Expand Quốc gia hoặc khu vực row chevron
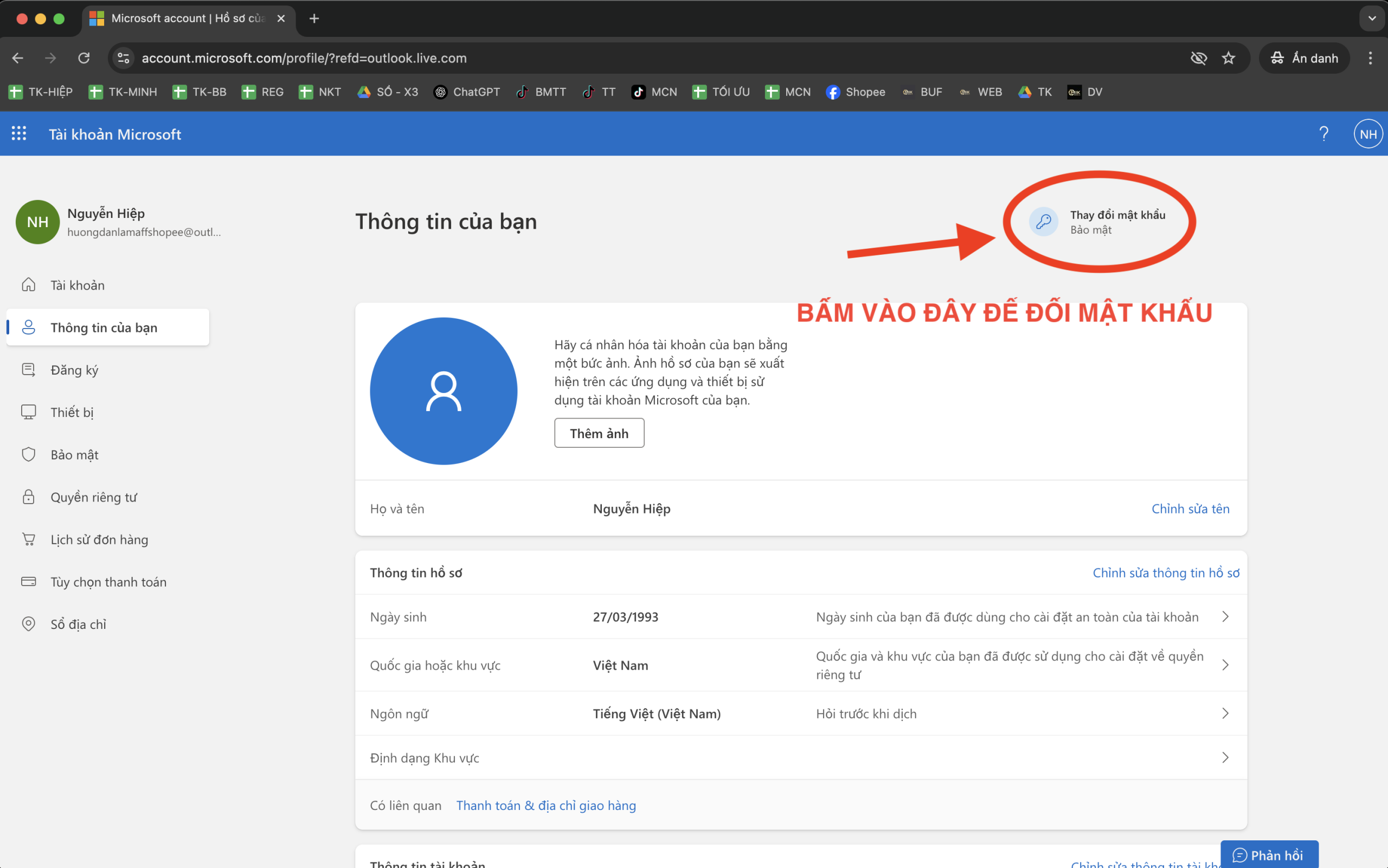The height and width of the screenshot is (868, 1388). [1225, 665]
